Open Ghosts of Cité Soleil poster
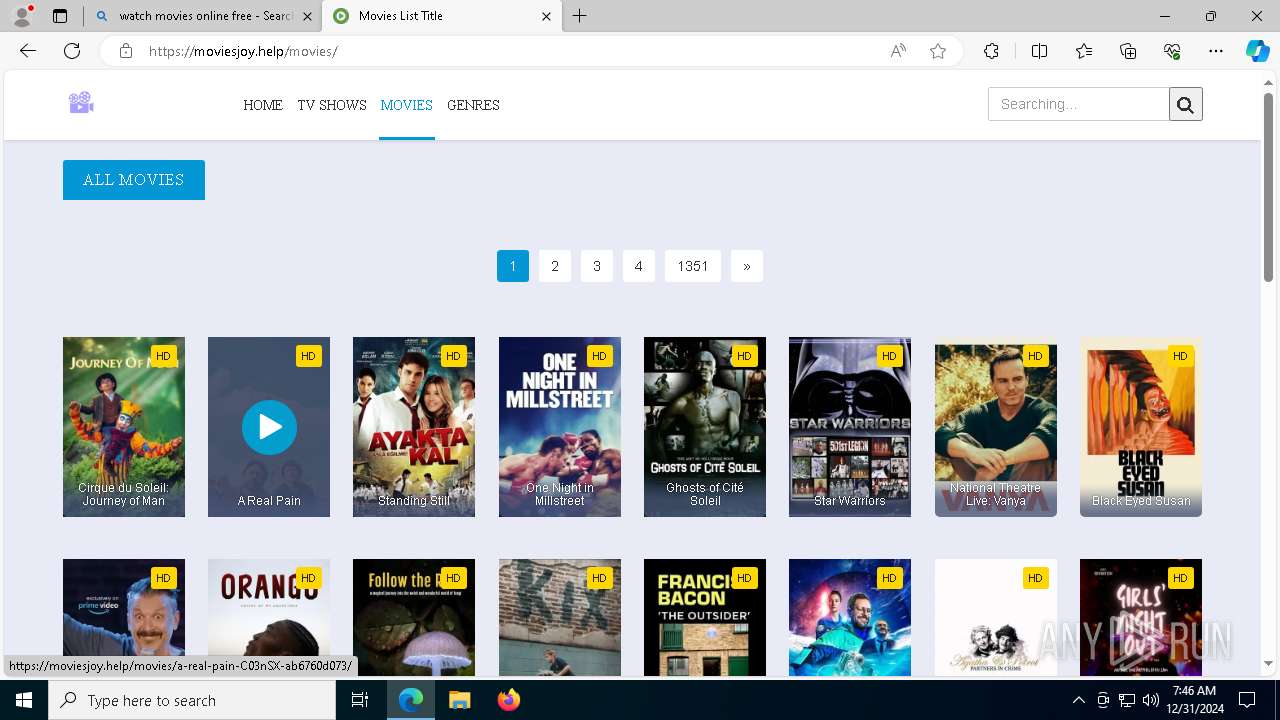Screen dimensions: 1280x720 click(x=705, y=427)
